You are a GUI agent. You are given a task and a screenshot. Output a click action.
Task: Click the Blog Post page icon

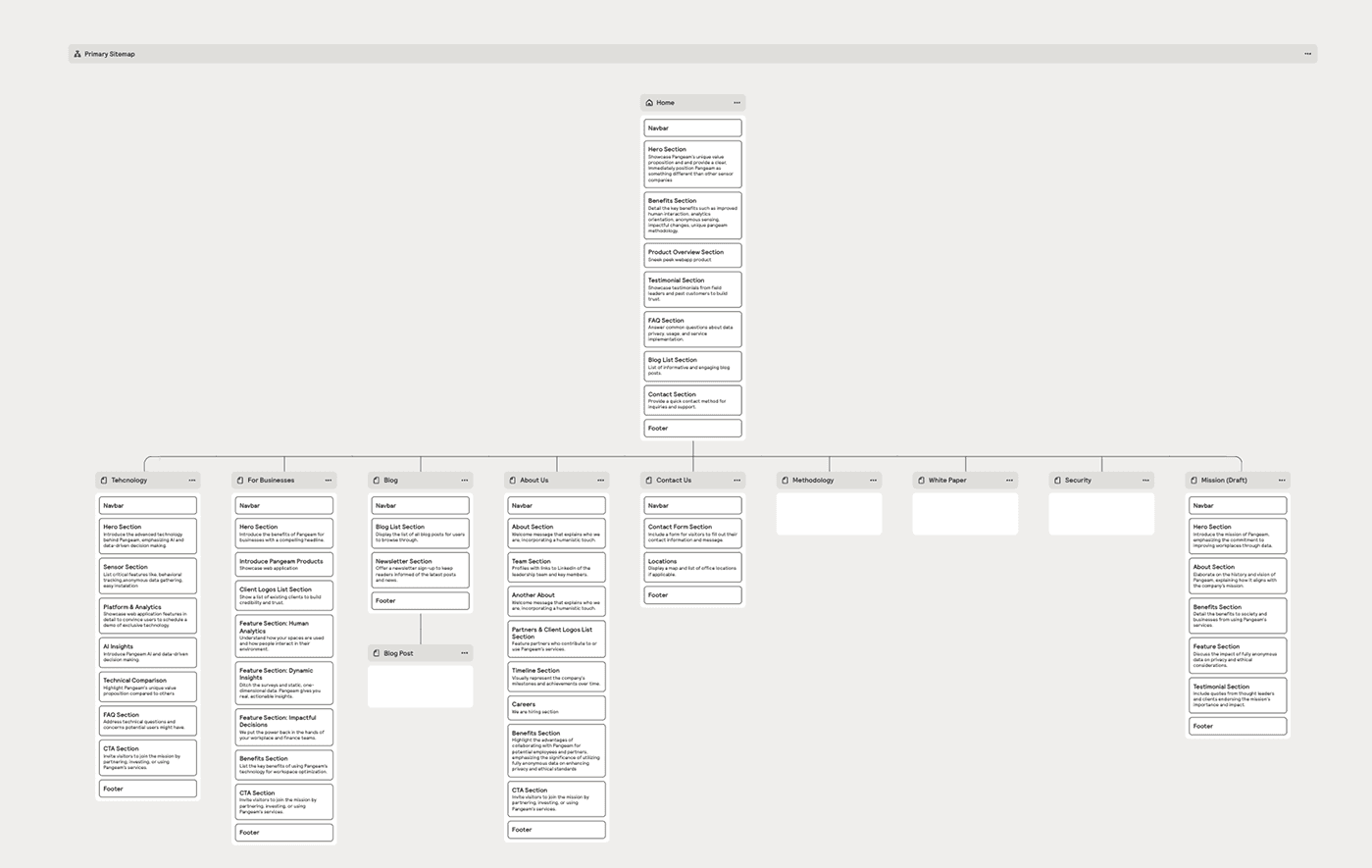click(x=377, y=652)
